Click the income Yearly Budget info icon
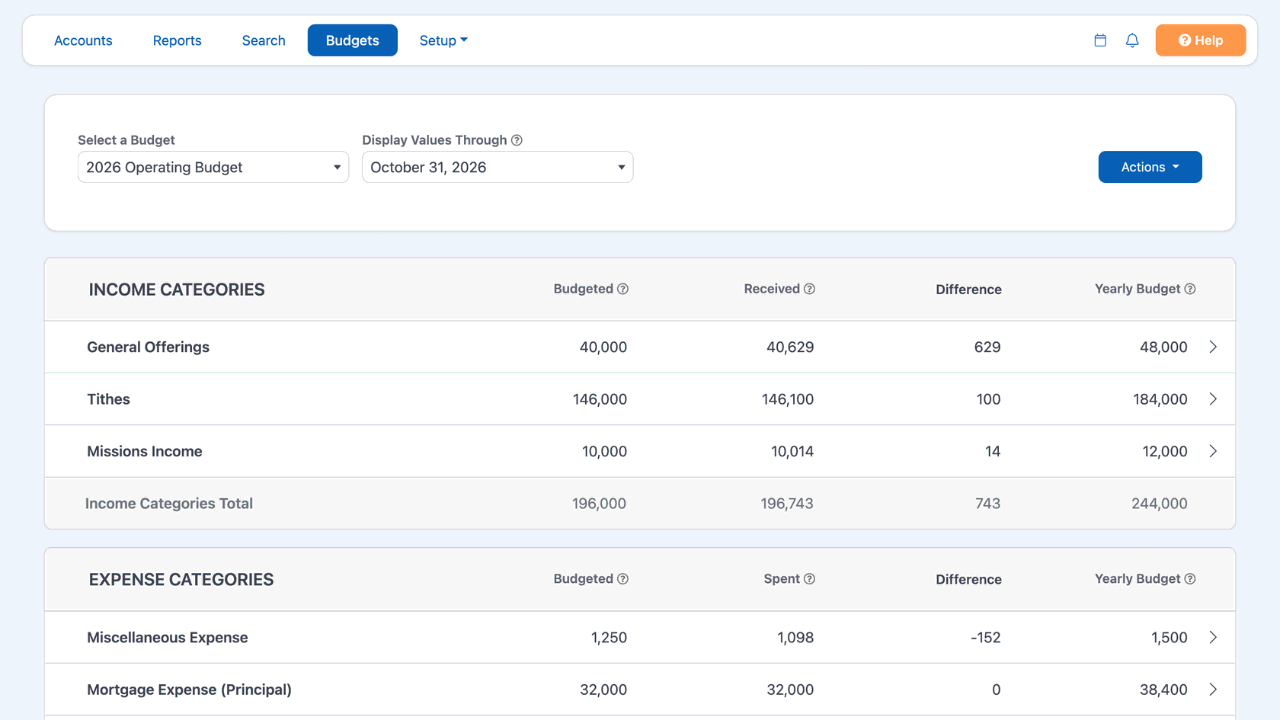The height and width of the screenshot is (720, 1280). tap(1190, 289)
